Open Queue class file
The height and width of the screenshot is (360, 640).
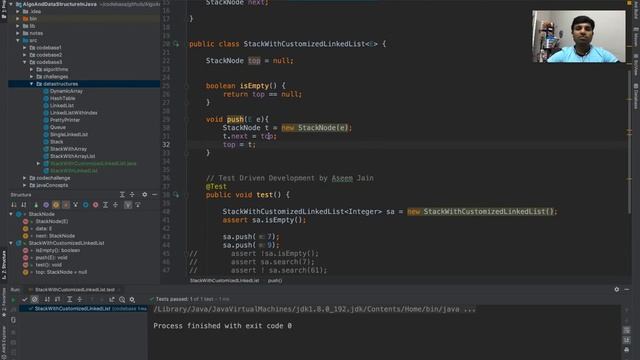[x=58, y=127]
